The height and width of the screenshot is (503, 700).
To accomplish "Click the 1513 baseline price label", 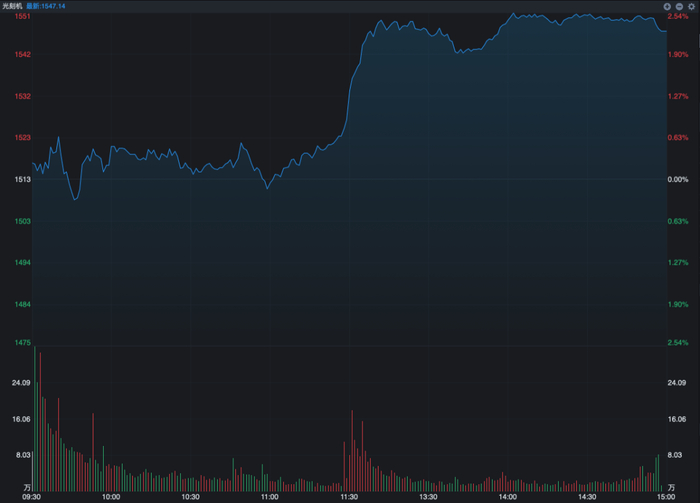I will coord(22,179).
